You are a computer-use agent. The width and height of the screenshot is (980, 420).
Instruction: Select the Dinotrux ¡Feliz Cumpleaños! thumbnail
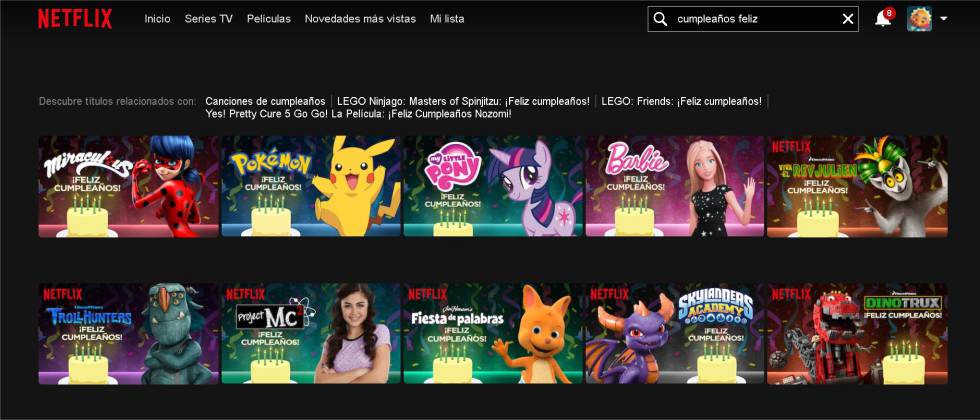click(x=857, y=334)
